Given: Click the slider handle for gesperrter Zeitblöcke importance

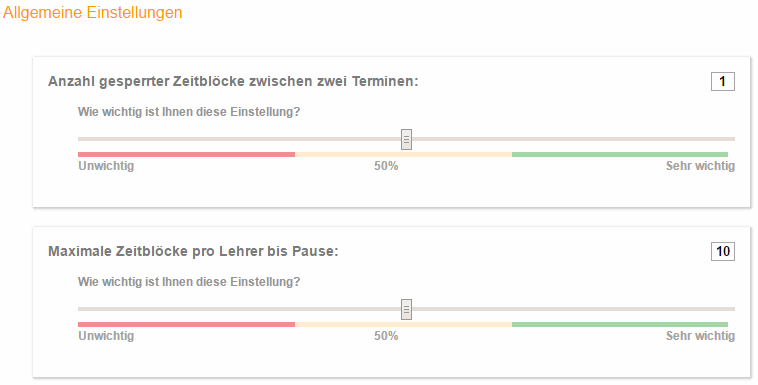Looking at the screenshot, I should point(407,139).
